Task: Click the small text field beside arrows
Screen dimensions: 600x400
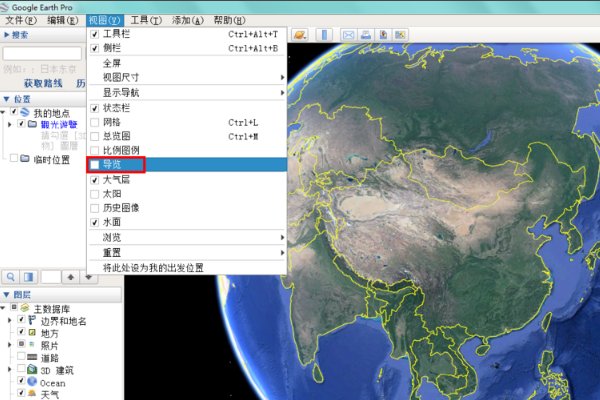Action: 51,276
